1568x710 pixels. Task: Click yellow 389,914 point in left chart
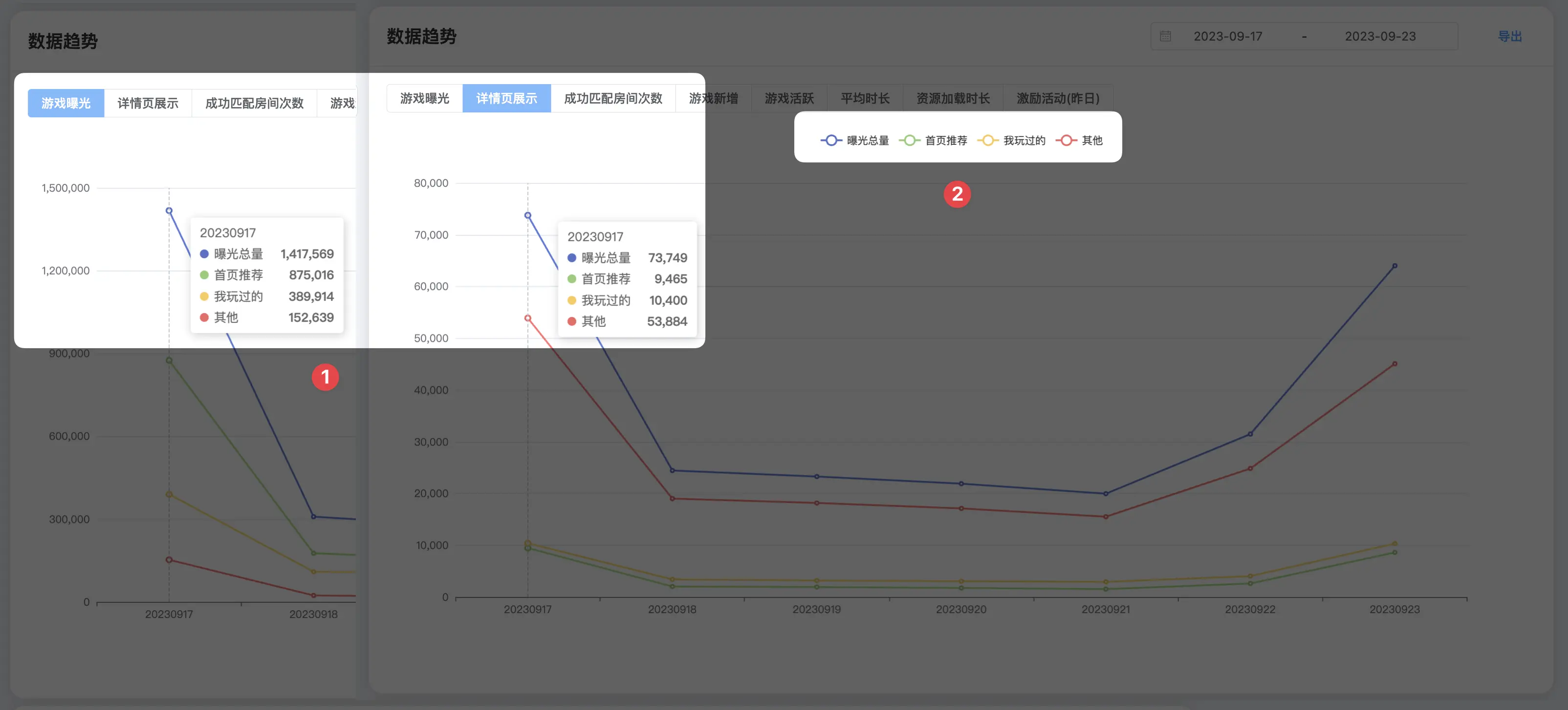169,494
